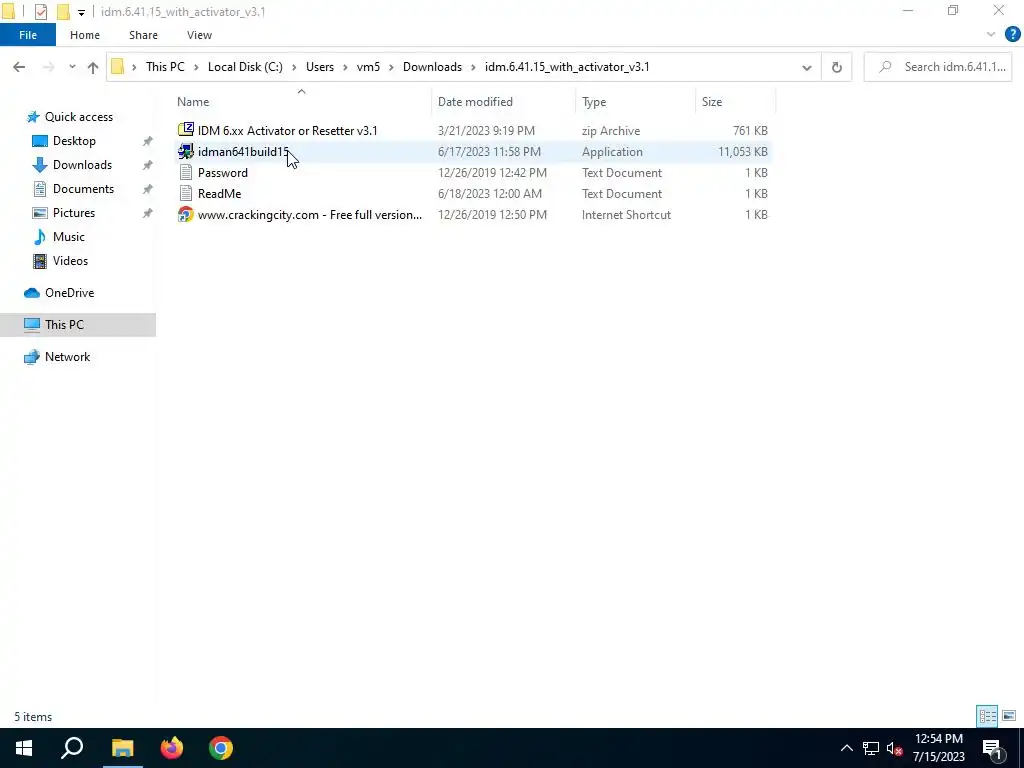Image resolution: width=1024 pixels, height=768 pixels.
Task: Expand the ribbon with the chevron
Action: tap(991, 35)
